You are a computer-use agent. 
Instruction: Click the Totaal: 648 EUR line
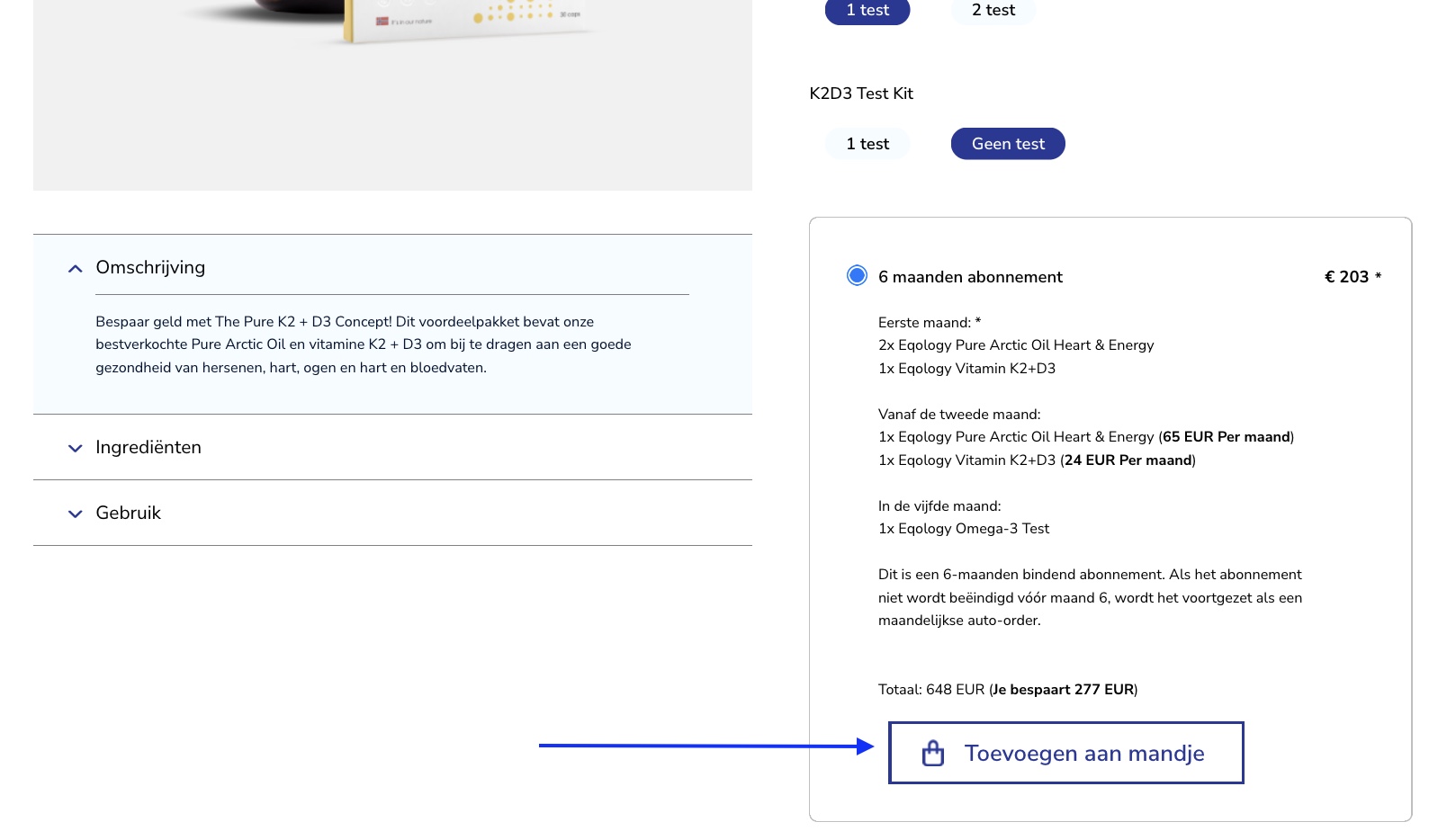coord(1008,690)
